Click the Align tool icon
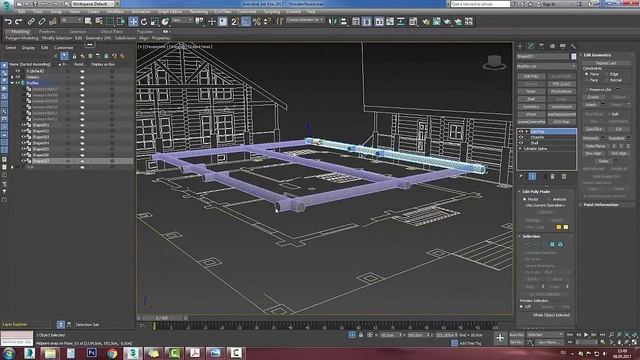Screen dimensions: 640x360 [x=343, y=22]
